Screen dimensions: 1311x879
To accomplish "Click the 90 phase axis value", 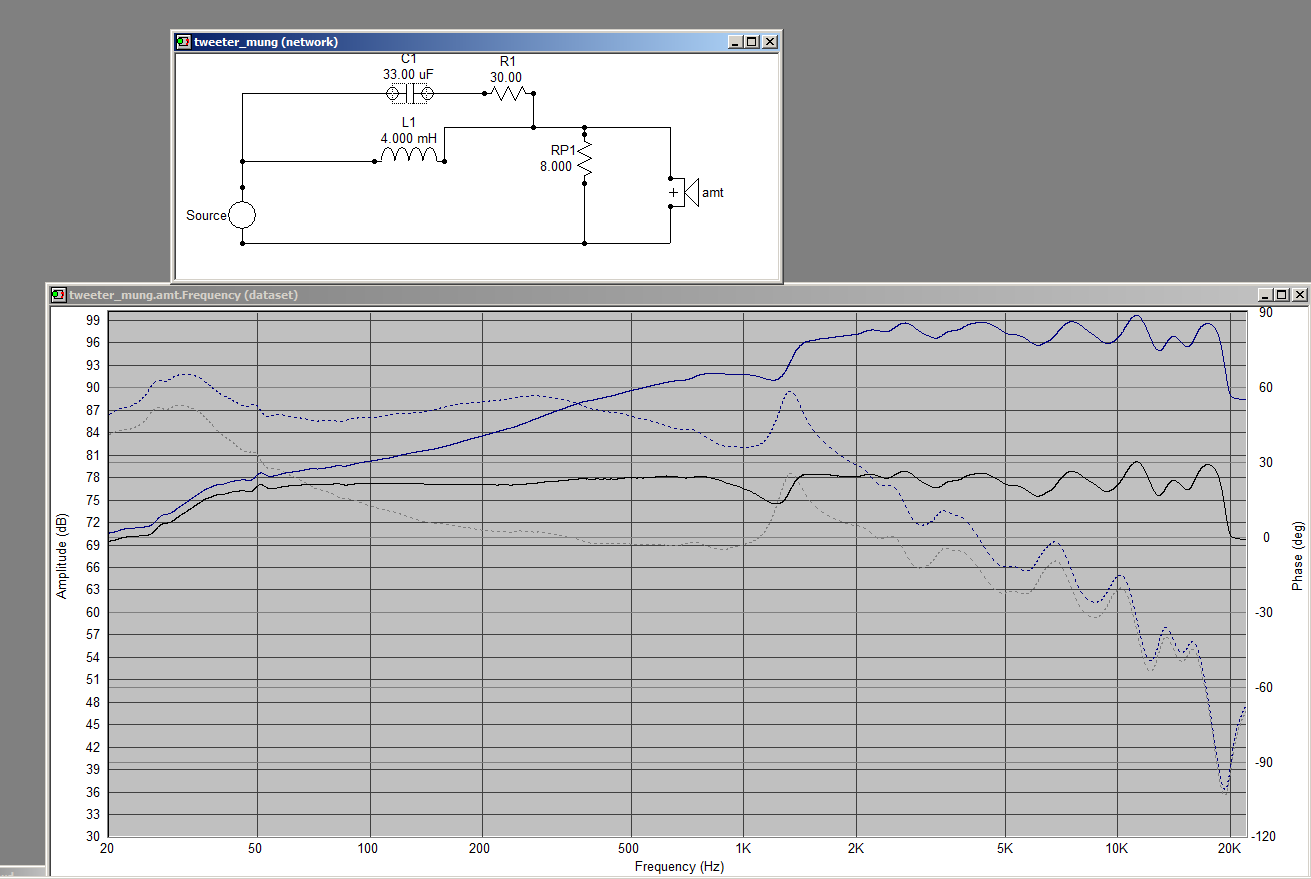I will 1265,313.
